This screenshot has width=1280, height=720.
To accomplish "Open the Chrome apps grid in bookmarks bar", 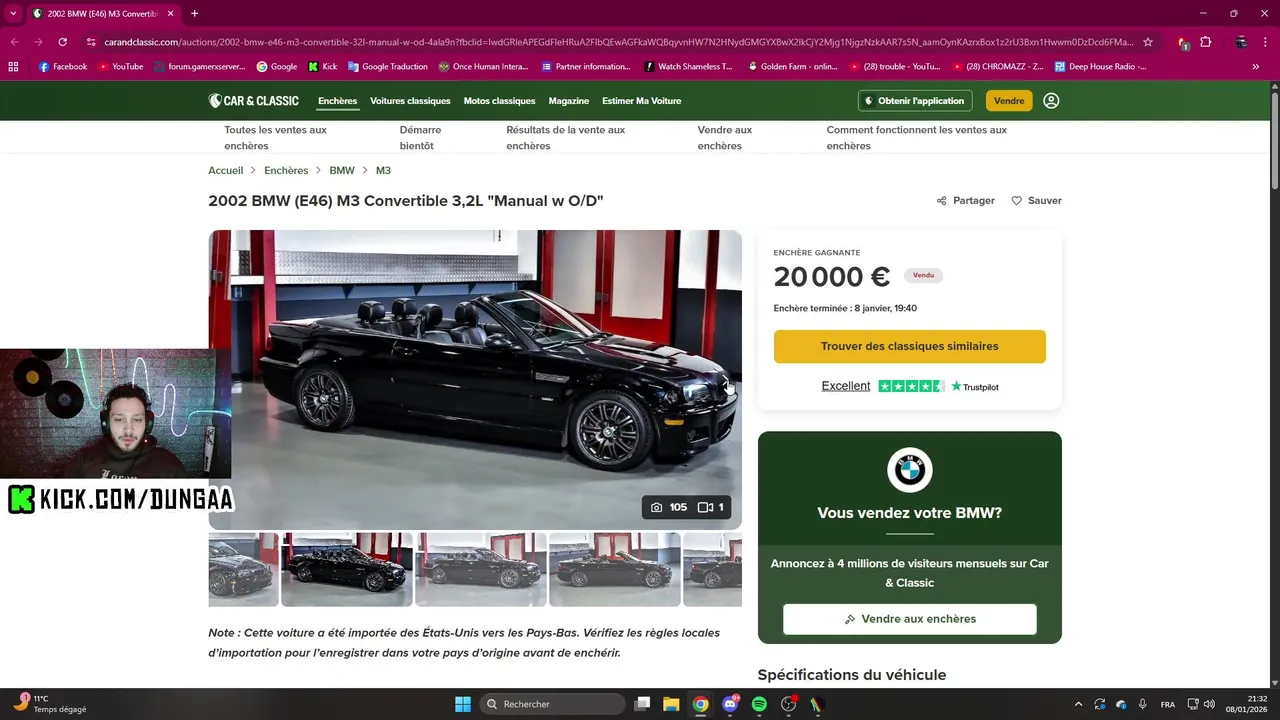I will click(13, 67).
